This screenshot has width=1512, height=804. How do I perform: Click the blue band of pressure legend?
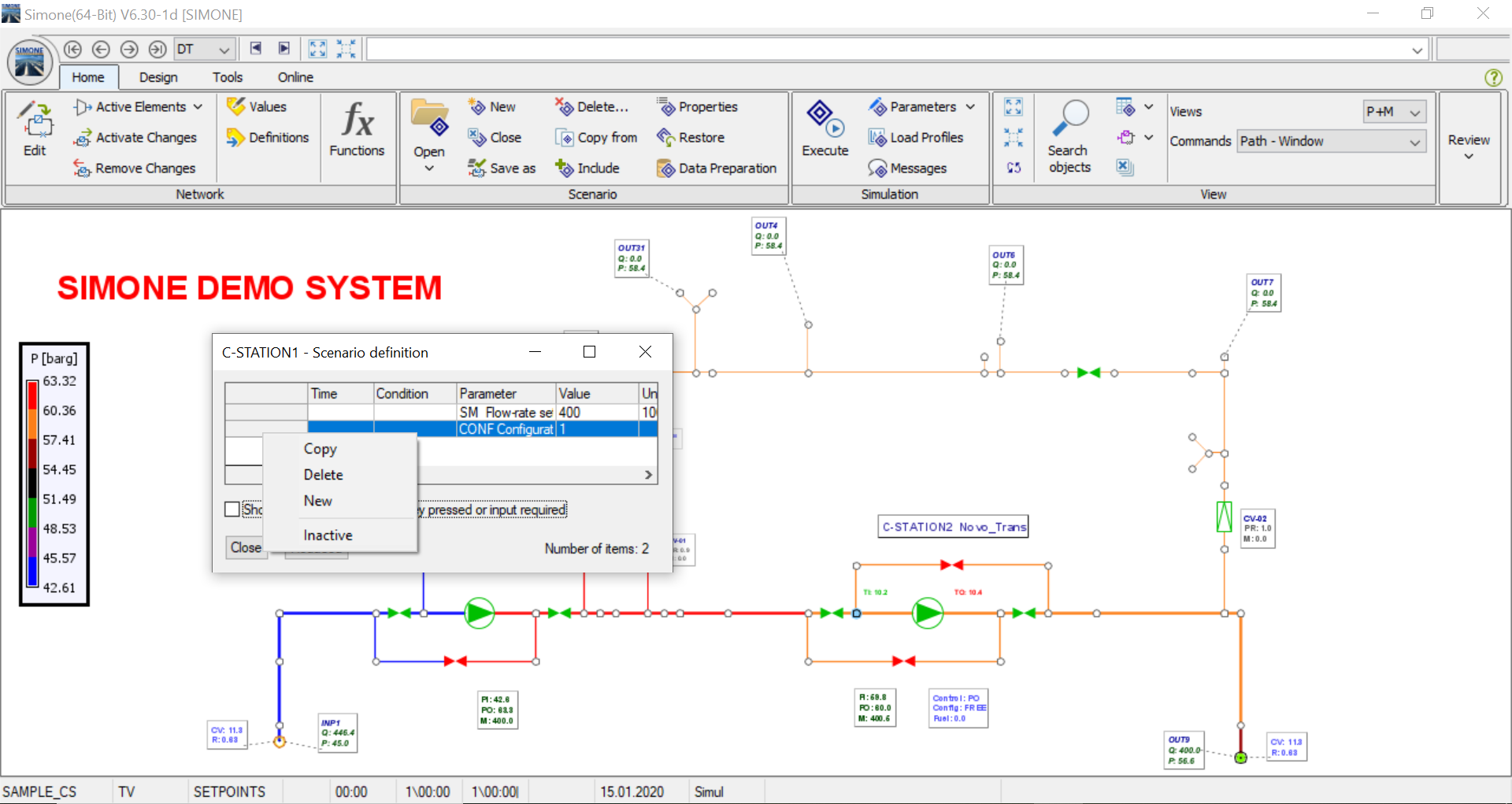pos(32,572)
